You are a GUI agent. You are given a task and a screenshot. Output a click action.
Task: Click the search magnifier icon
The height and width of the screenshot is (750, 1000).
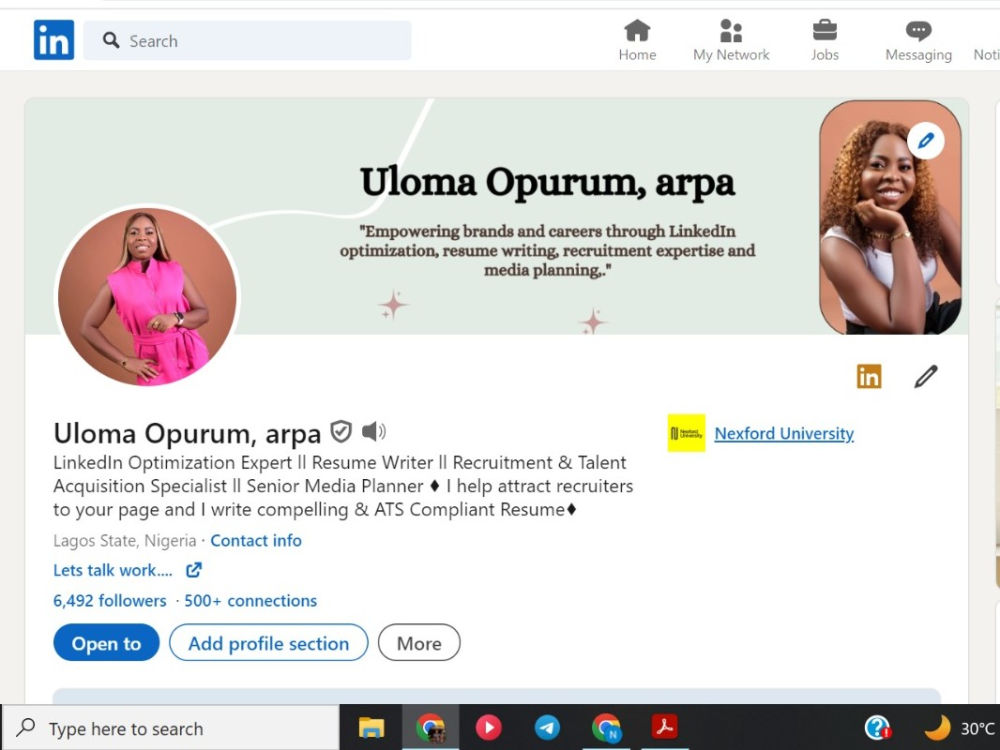coord(111,40)
